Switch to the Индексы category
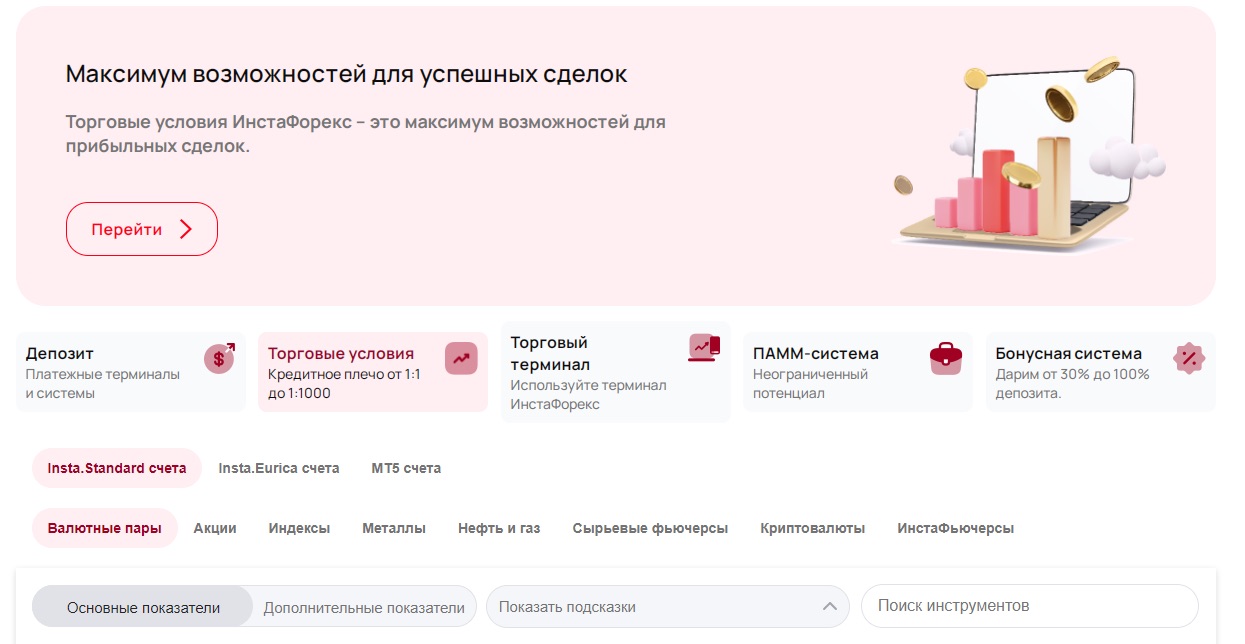This screenshot has height=644, width=1245. 299,528
